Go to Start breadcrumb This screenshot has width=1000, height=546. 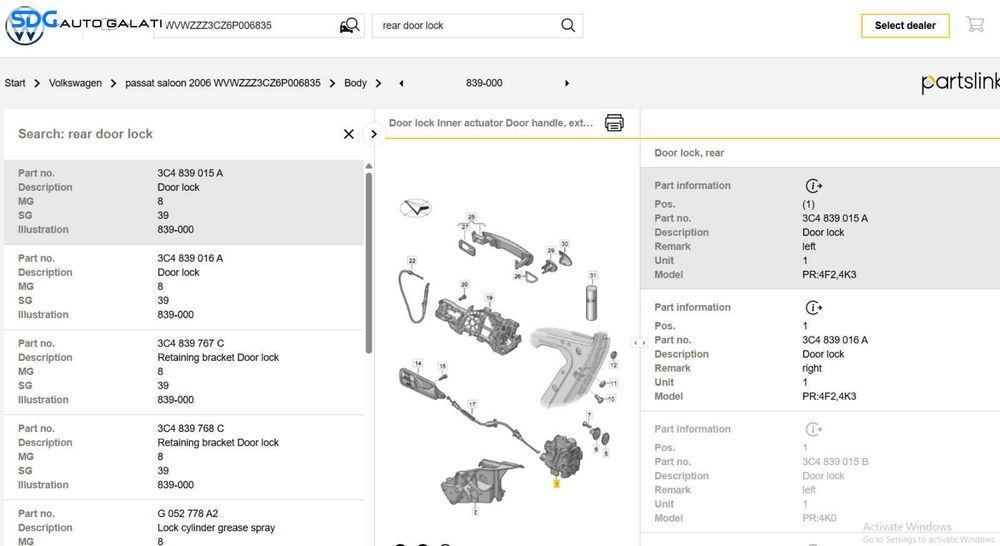(15, 83)
